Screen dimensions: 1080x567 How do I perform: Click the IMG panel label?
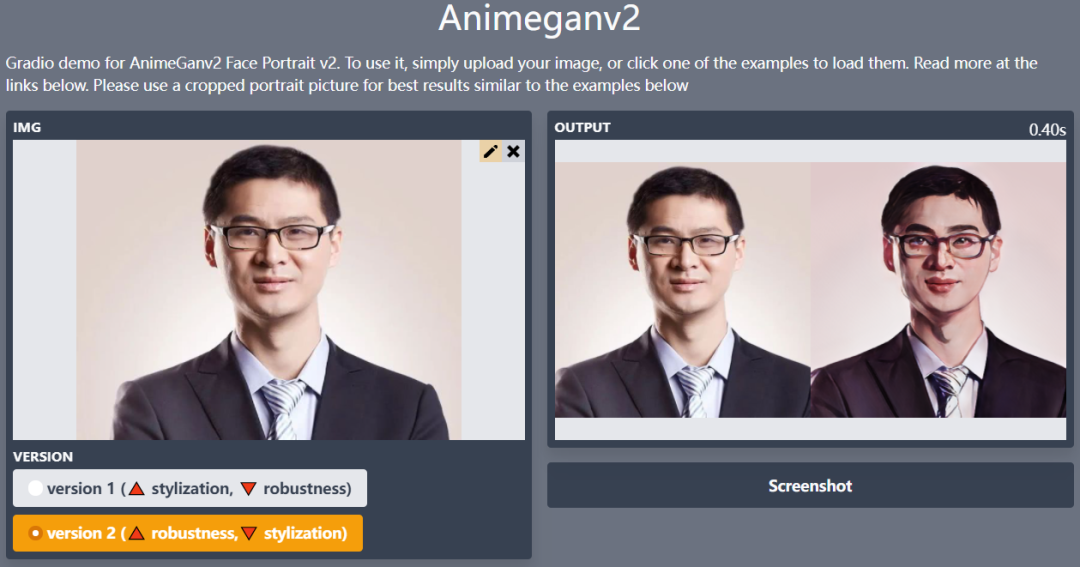tap(27, 127)
